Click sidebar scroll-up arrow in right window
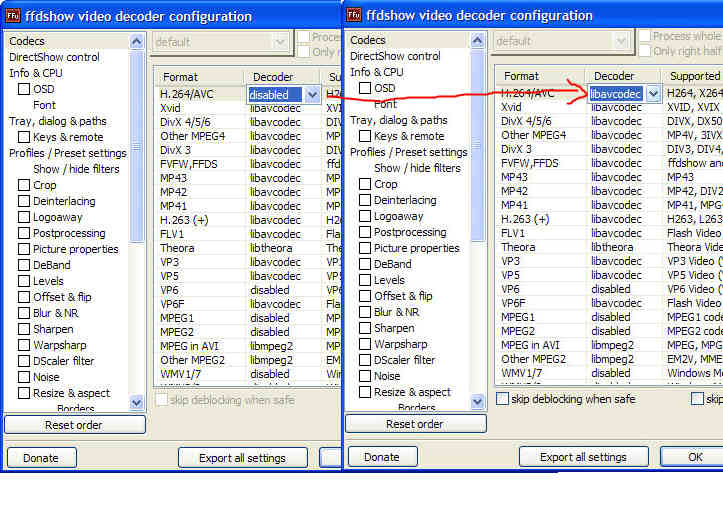 click(x=477, y=41)
